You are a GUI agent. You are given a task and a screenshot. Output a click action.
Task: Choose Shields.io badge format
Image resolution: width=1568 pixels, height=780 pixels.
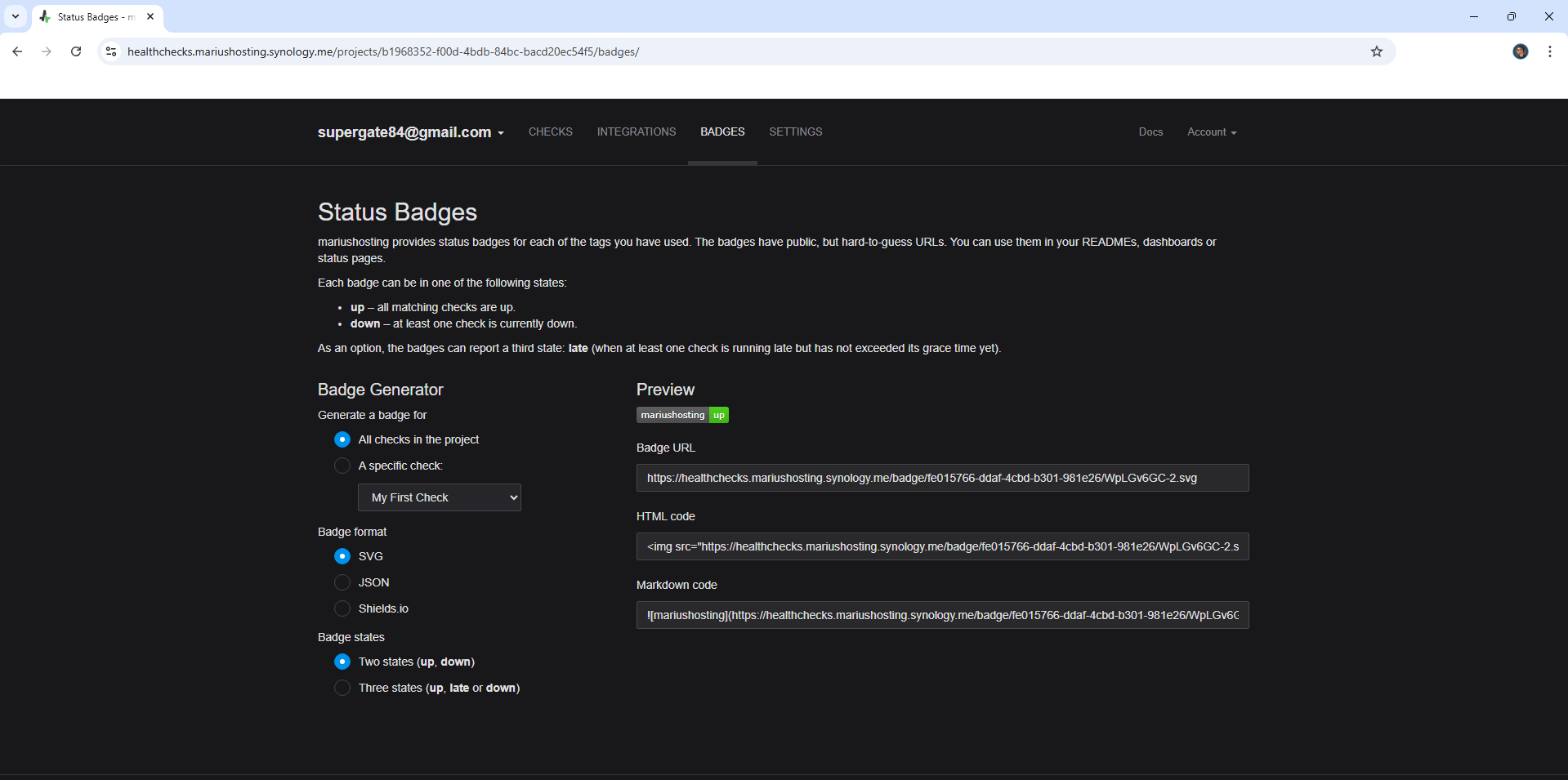click(x=342, y=608)
